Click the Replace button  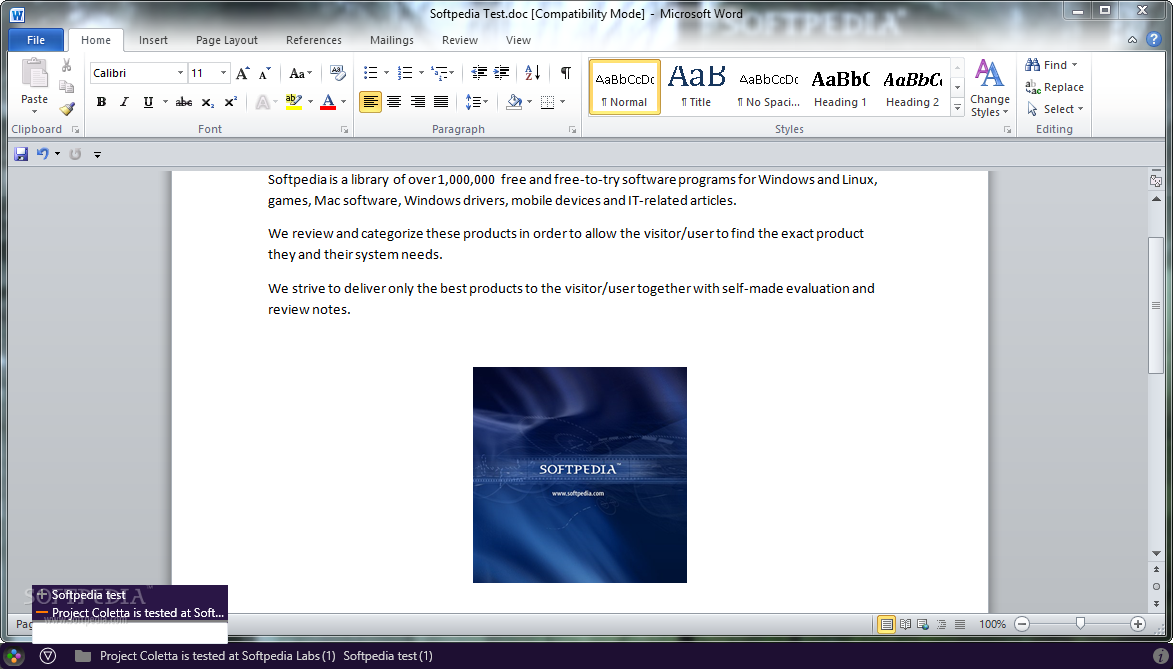pyautogui.click(x=1054, y=88)
